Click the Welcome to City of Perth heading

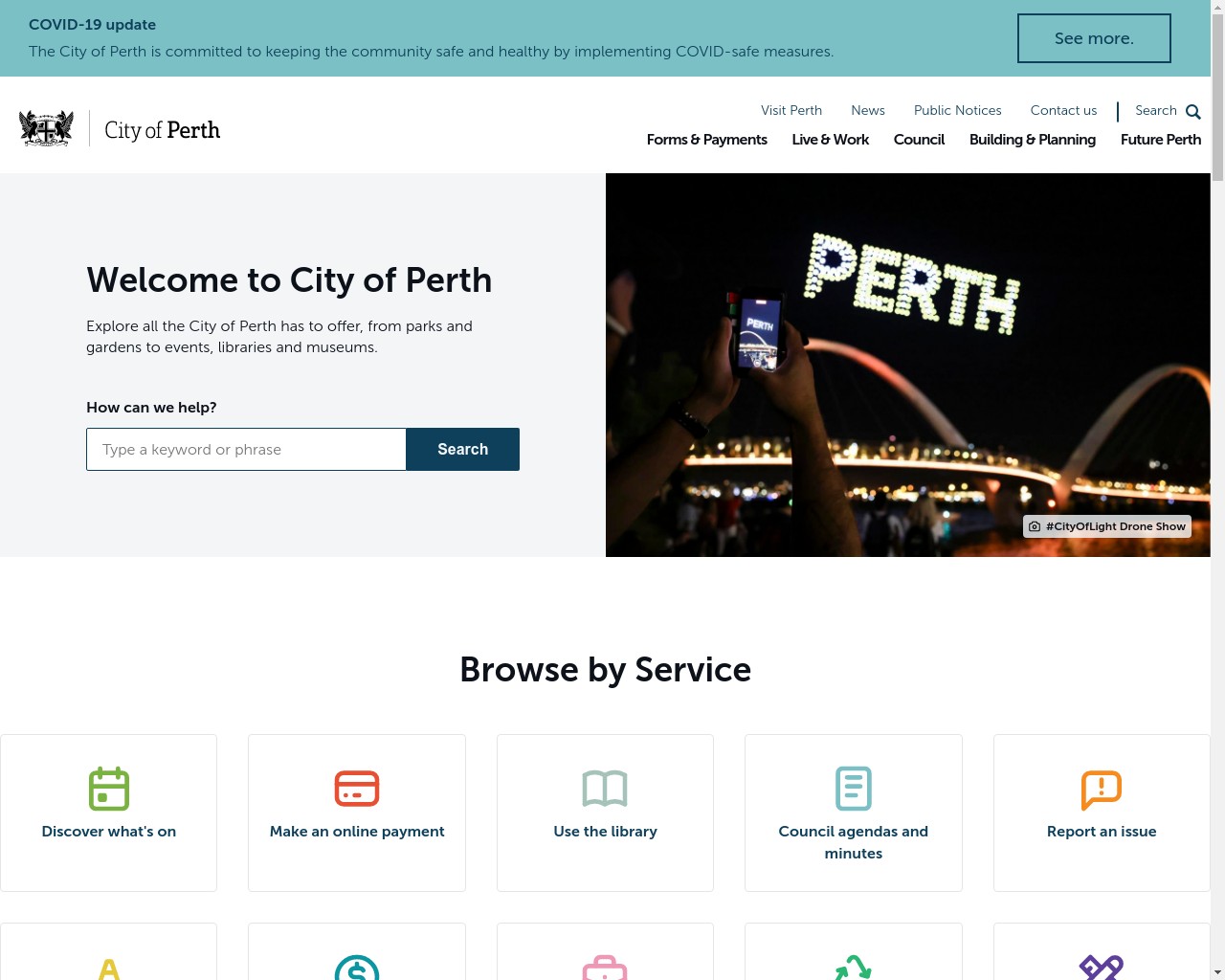289,279
